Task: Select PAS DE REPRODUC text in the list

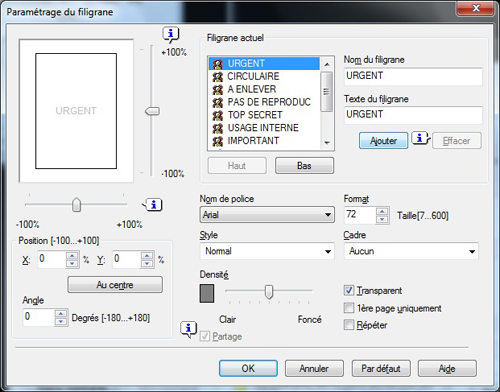Action: [269, 102]
